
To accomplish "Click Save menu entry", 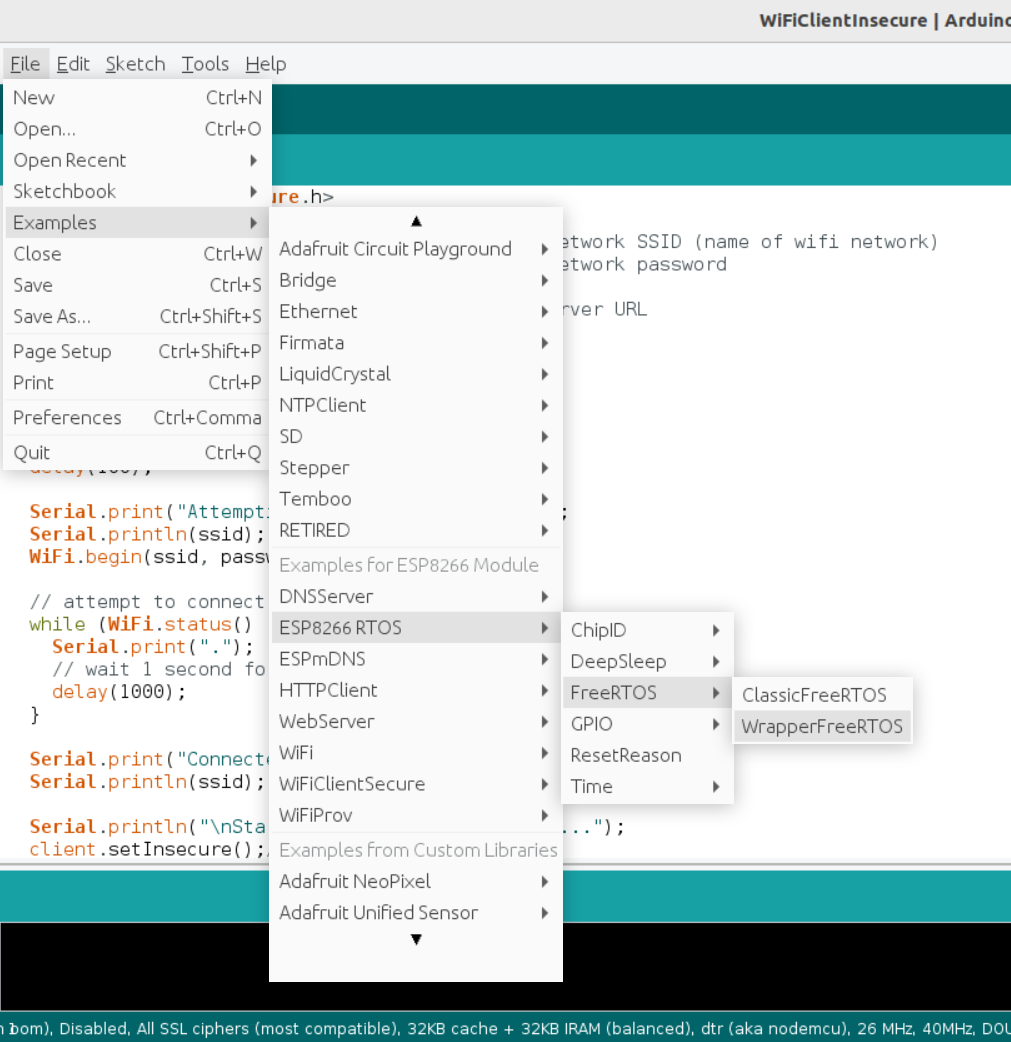I will (138, 285).
